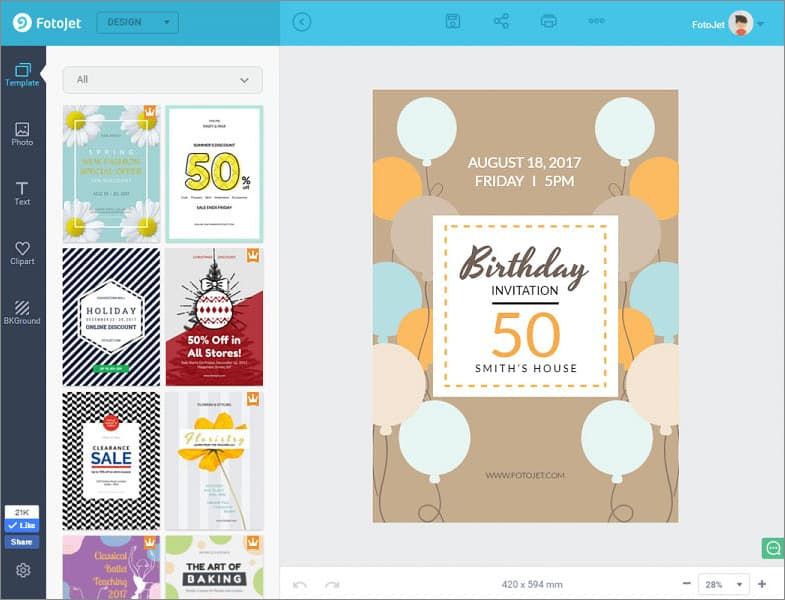The width and height of the screenshot is (785, 600).
Task: Select the AUGUST 18, 2017 date text
Action: [x=524, y=162]
